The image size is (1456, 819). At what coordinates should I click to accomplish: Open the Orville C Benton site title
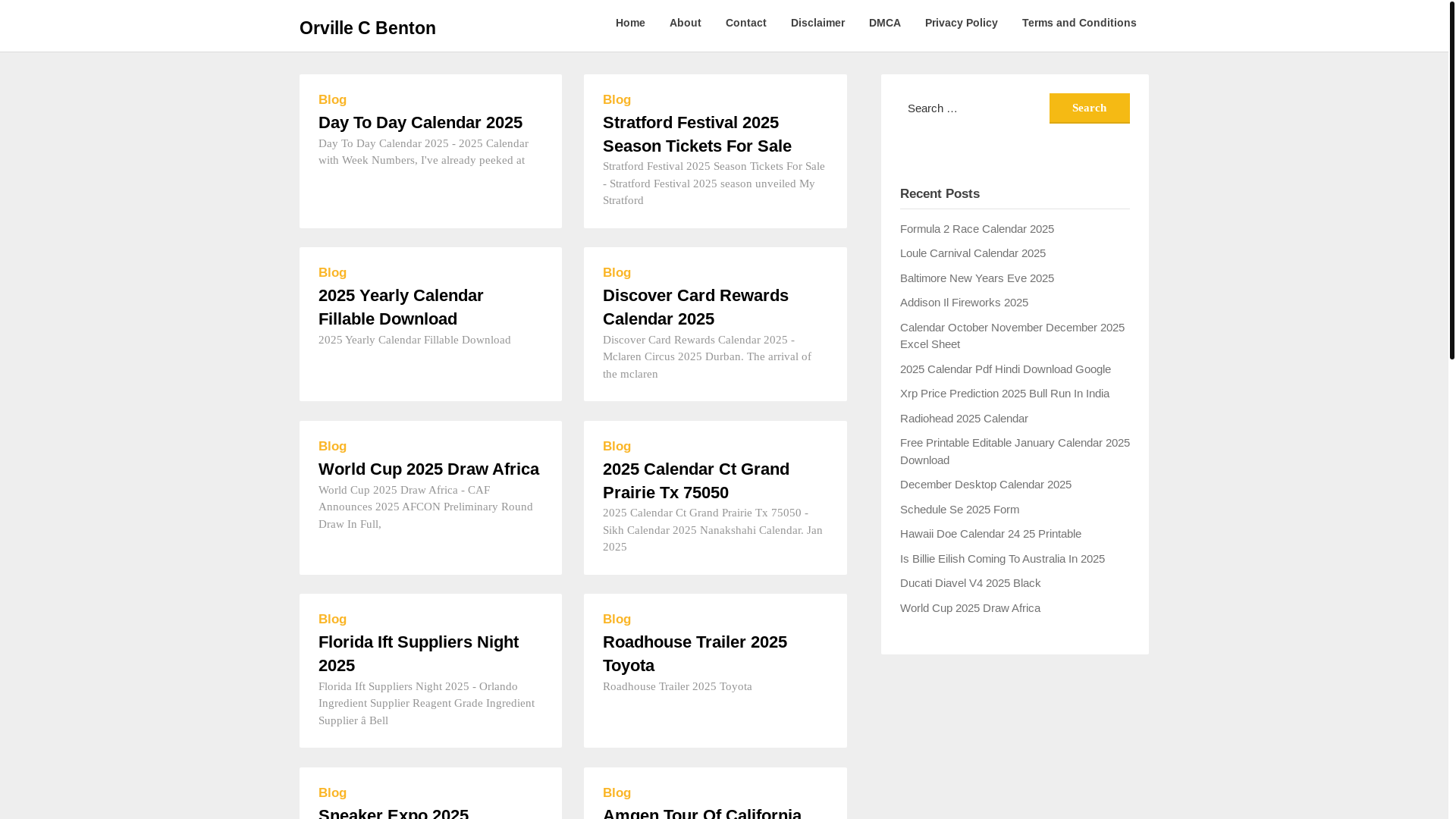pyautogui.click(x=367, y=28)
